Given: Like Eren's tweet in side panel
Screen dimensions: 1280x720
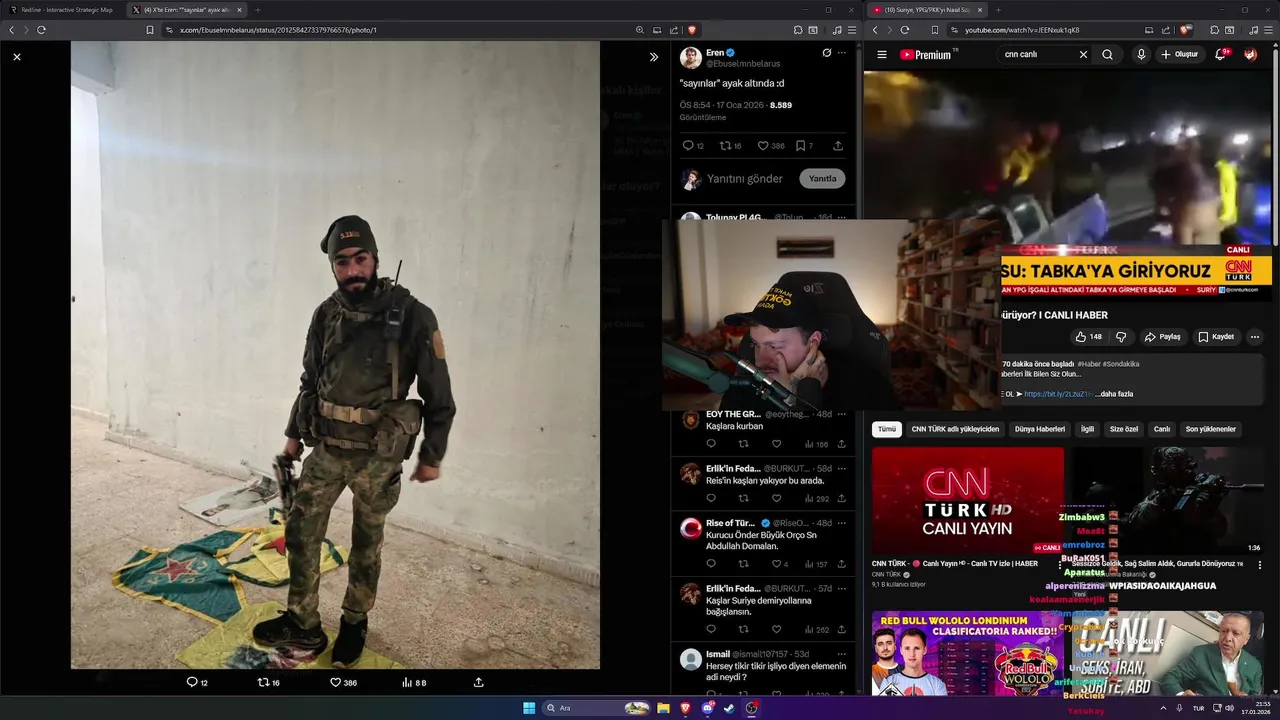Looking at the screenshot, I should [763, 146].
